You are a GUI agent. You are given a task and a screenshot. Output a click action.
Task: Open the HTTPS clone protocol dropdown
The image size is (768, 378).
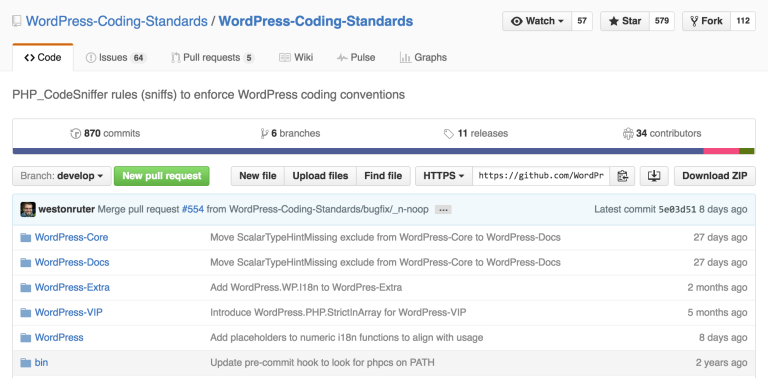pyautogui.click(x=444, y=176)
